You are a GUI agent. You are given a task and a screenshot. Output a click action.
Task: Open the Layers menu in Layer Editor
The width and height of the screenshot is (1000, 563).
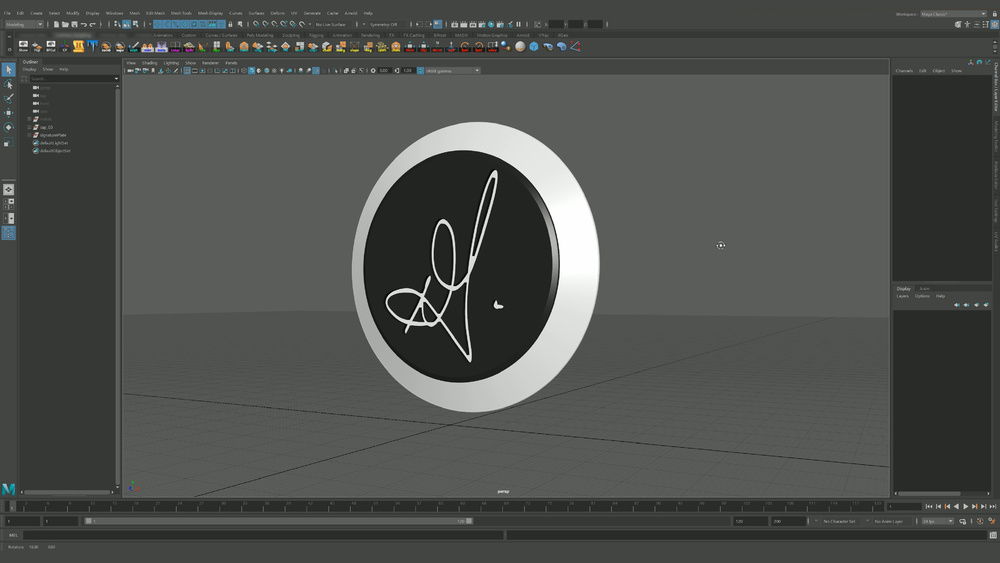[x=902, y=296]
